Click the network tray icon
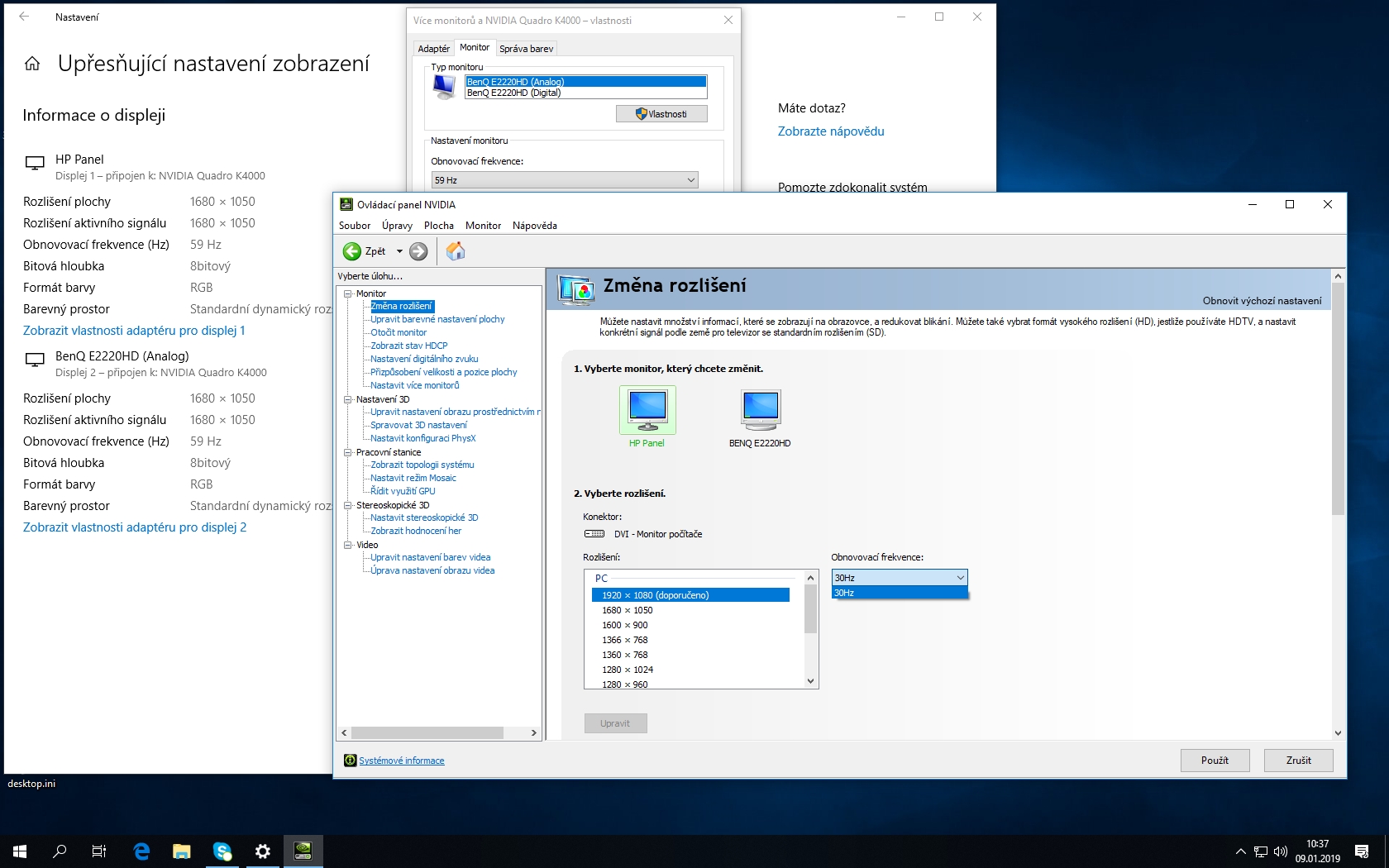Viewport: 1389px width, 868px height. coord(1261,851)
